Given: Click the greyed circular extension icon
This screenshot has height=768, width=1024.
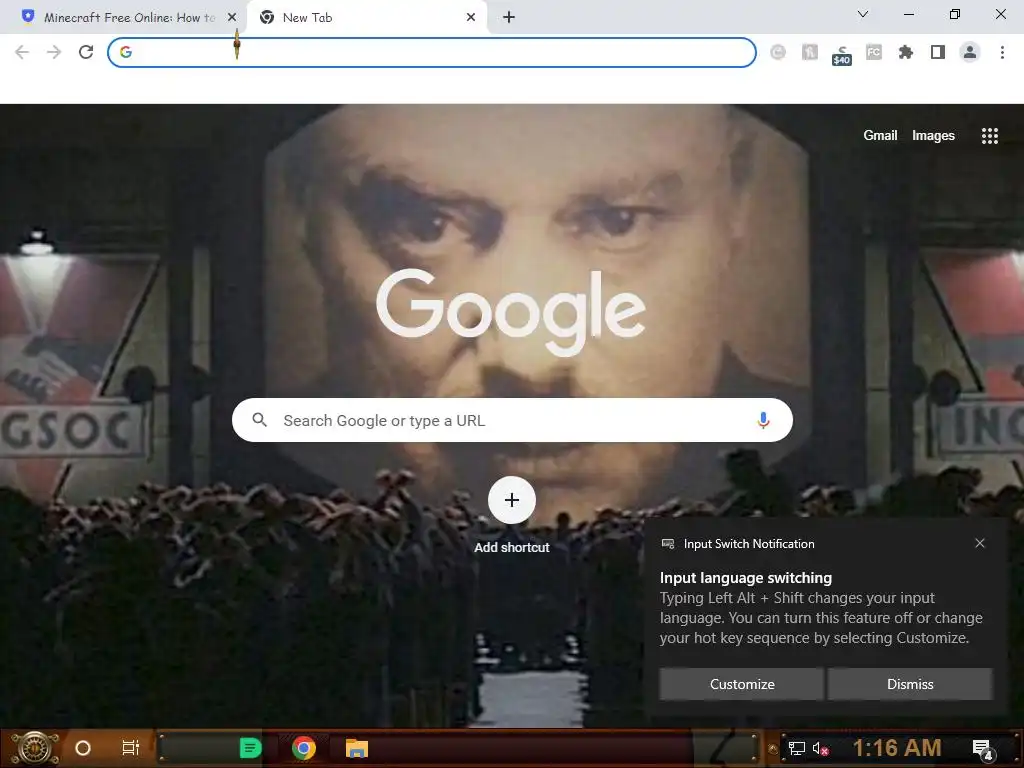Looking at the screenshot, I should tap(778, 52).
